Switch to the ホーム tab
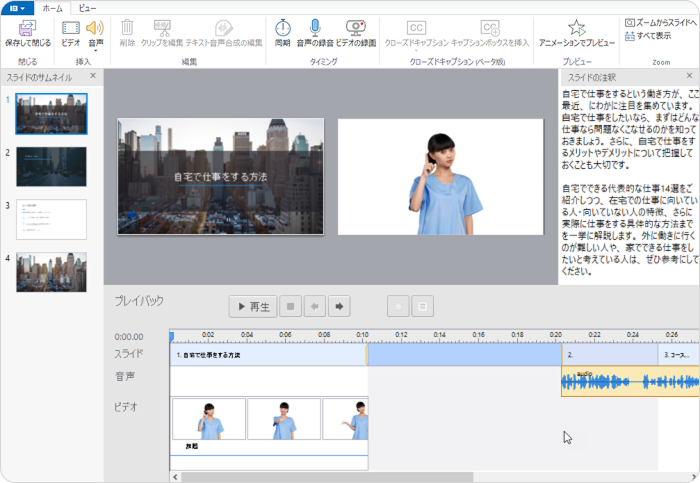Viewport: 700px width, 483px height. (x=52, y=6)
